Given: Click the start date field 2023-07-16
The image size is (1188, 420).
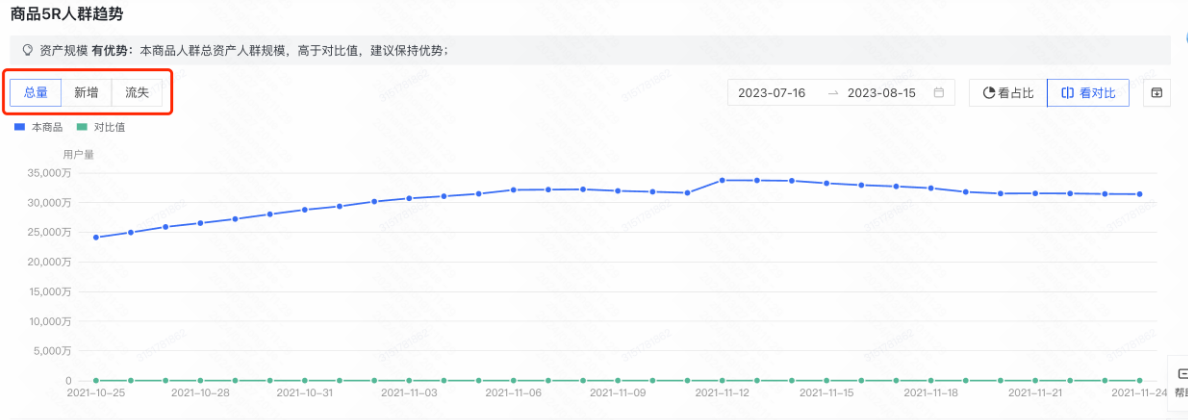Looking at the screenshot, I should [771, 93].
